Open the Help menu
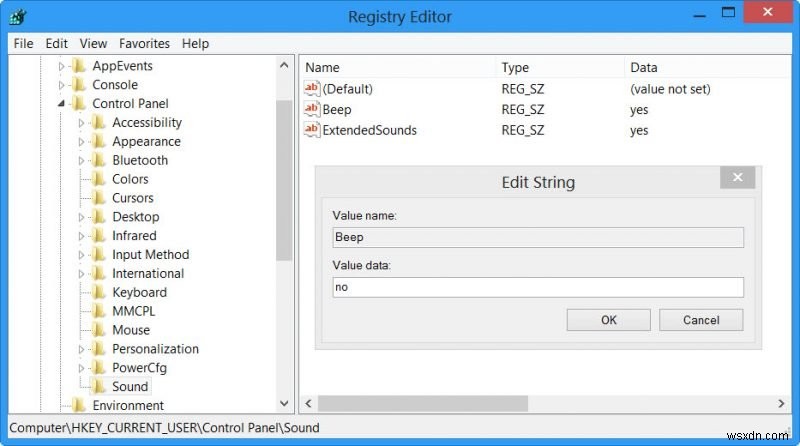 195,43
